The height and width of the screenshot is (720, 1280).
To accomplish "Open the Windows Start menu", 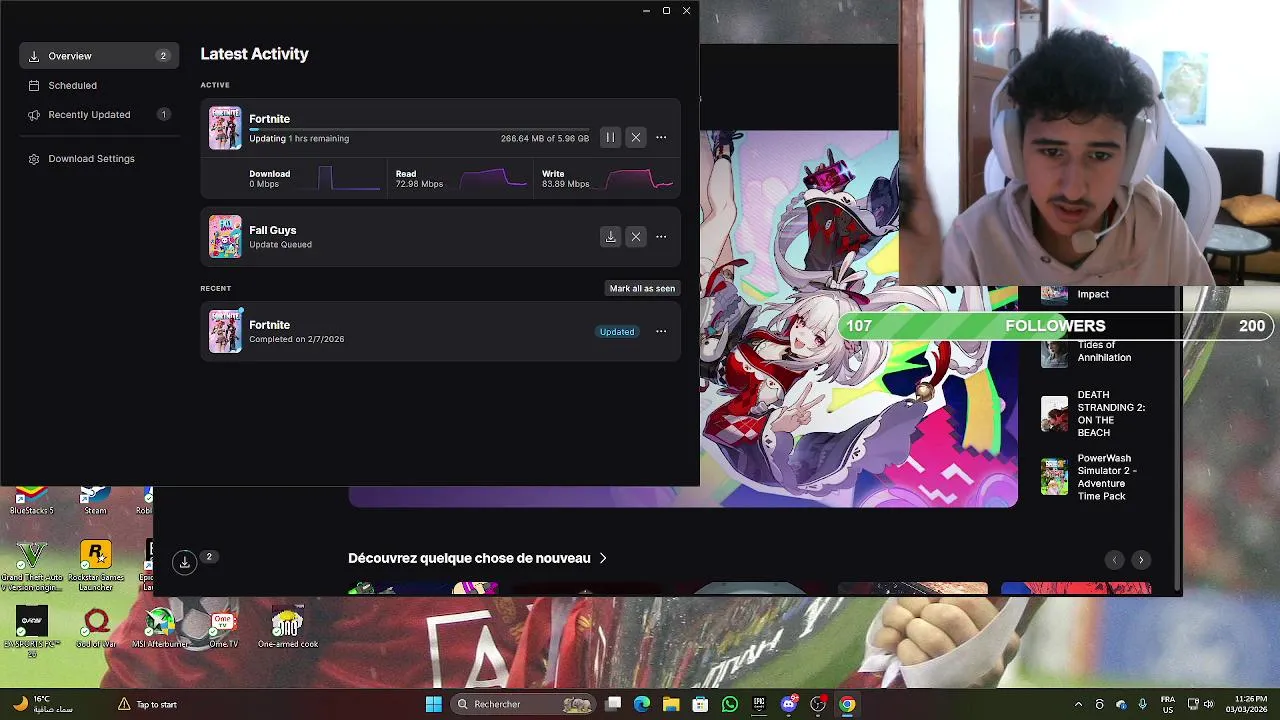I will [434, 704].
